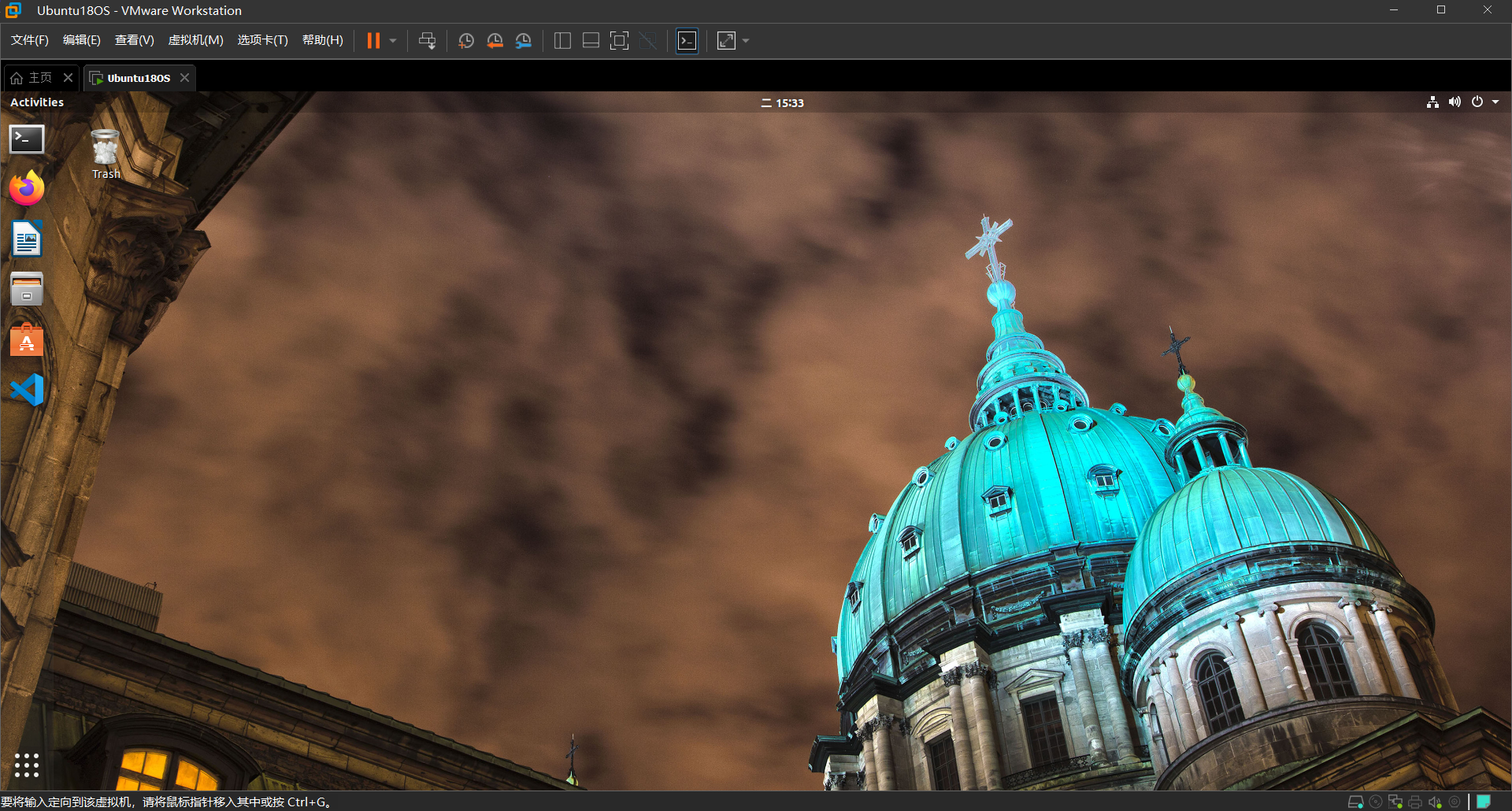1512x811 pixels.
Task: Click the teal message log icon
Action: (x=1484, y=802)
